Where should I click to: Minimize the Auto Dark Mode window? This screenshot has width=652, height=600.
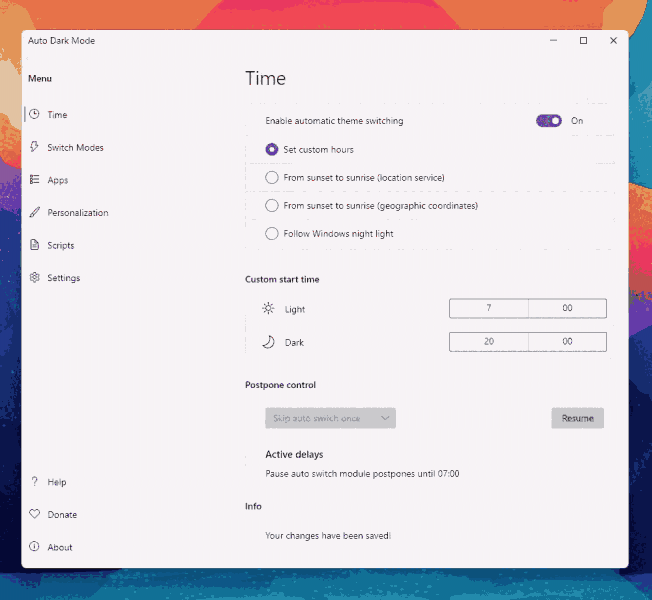(x=553, y=40)
